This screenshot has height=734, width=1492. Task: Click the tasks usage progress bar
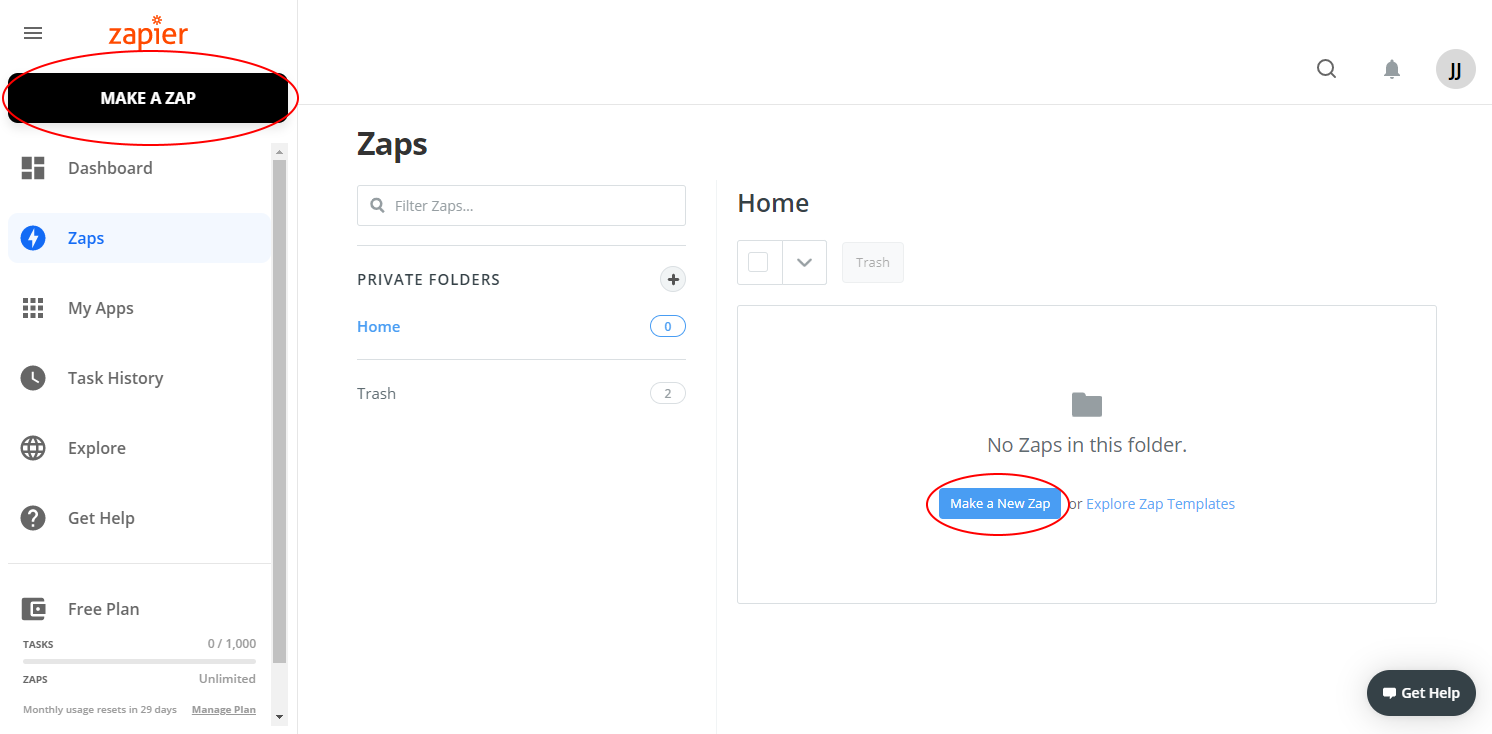140,661
